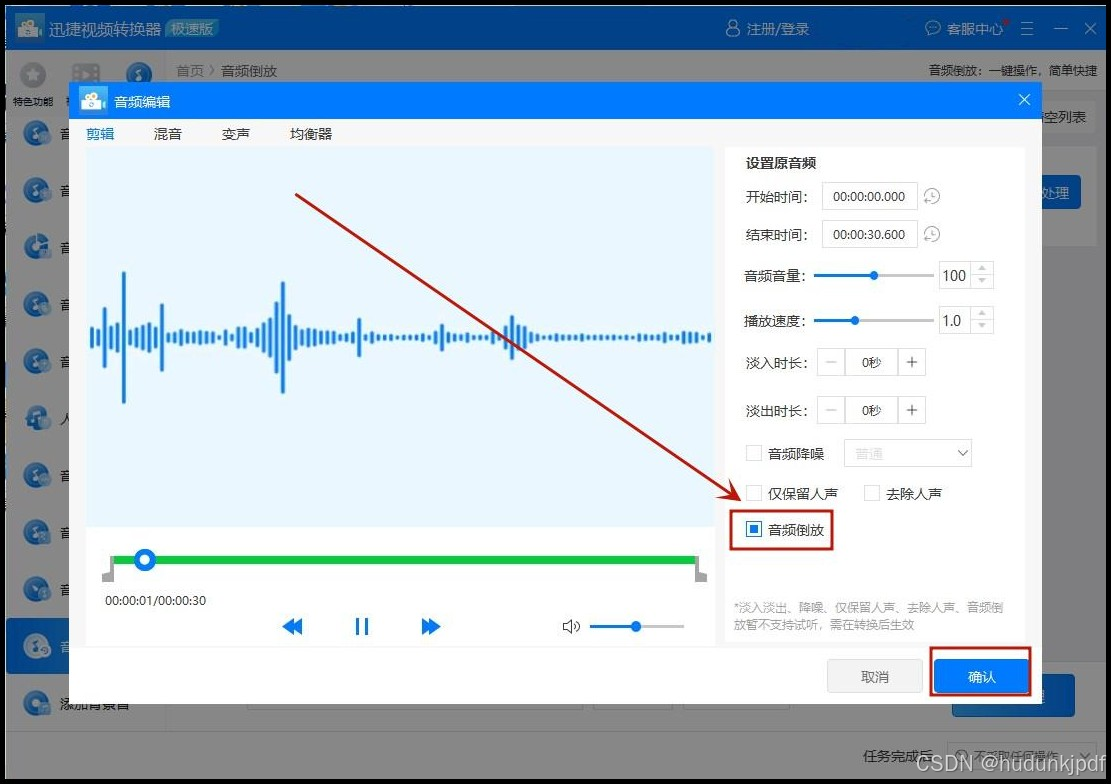Click the rewind playback icon
Screen dimensions: 1111x784
[x=292, y=626]
